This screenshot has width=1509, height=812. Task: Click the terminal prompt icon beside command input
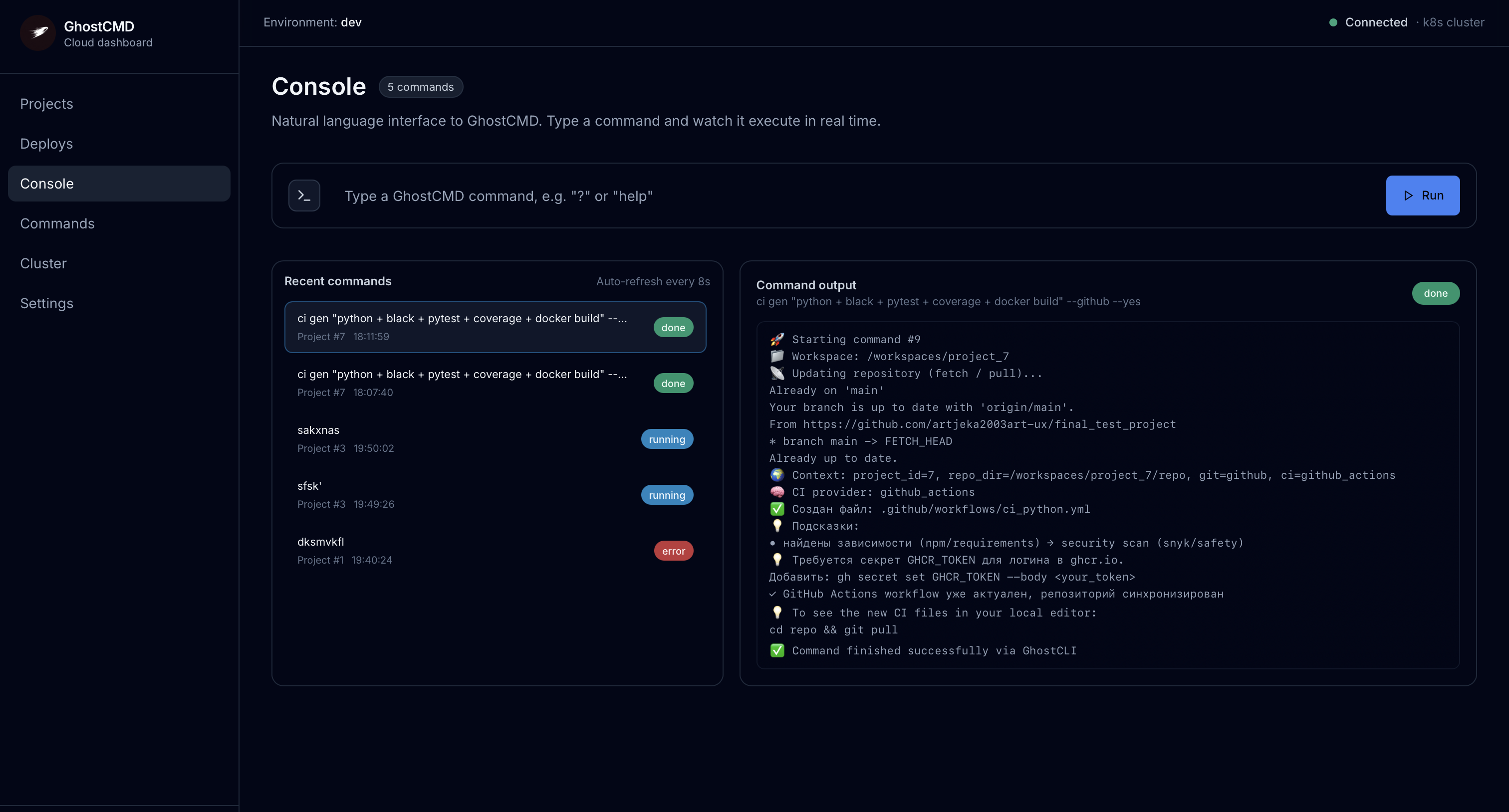(304, 195)
